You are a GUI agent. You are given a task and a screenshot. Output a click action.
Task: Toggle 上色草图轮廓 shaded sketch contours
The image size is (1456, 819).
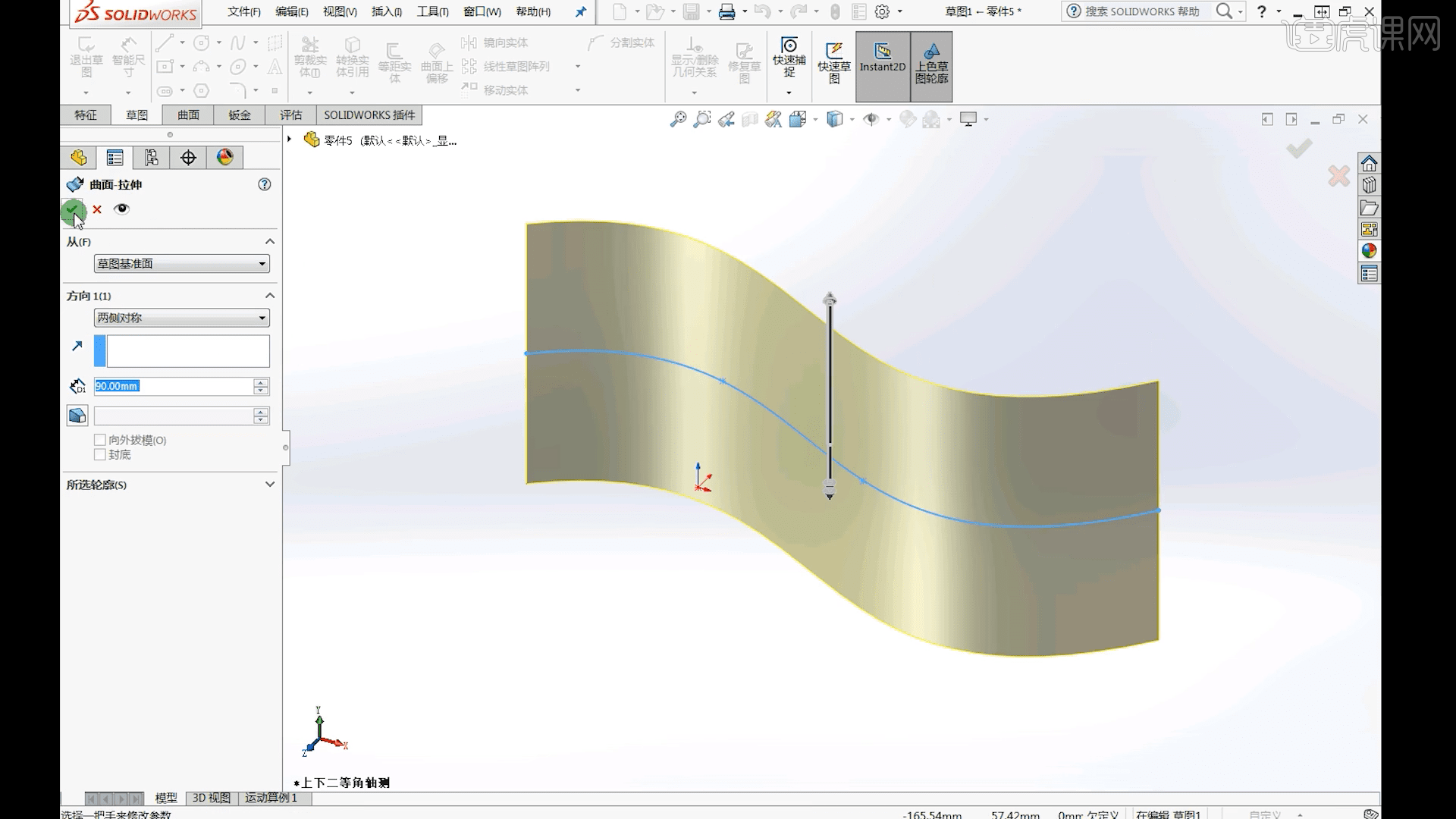(x=931, y=67)
